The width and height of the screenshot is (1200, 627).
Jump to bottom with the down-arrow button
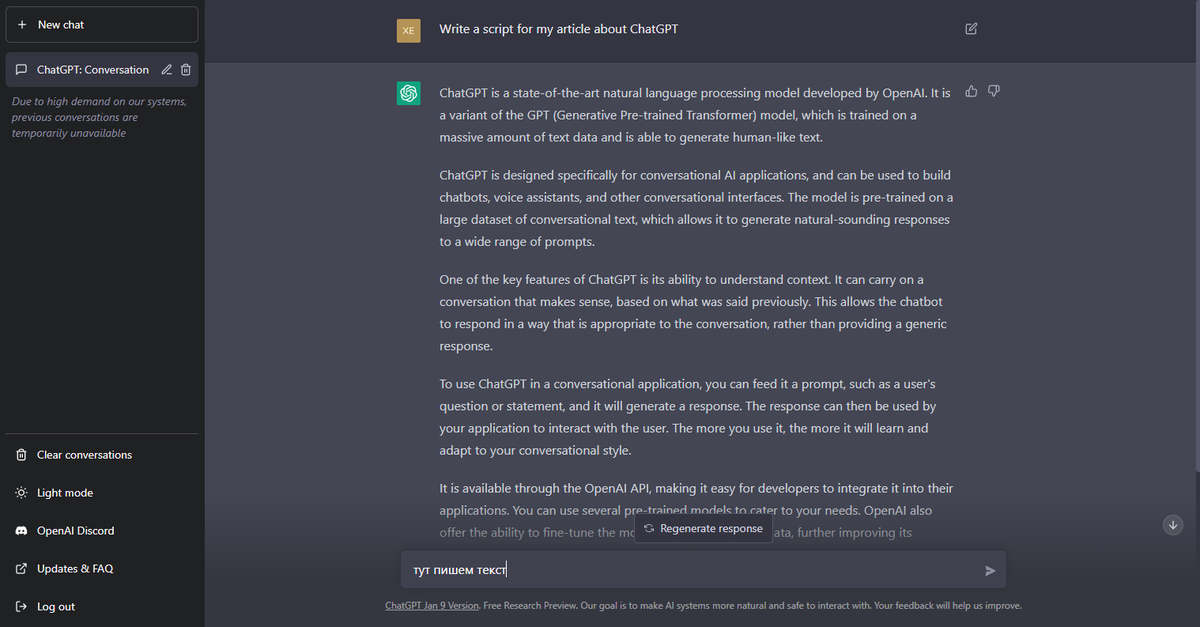1174,525
